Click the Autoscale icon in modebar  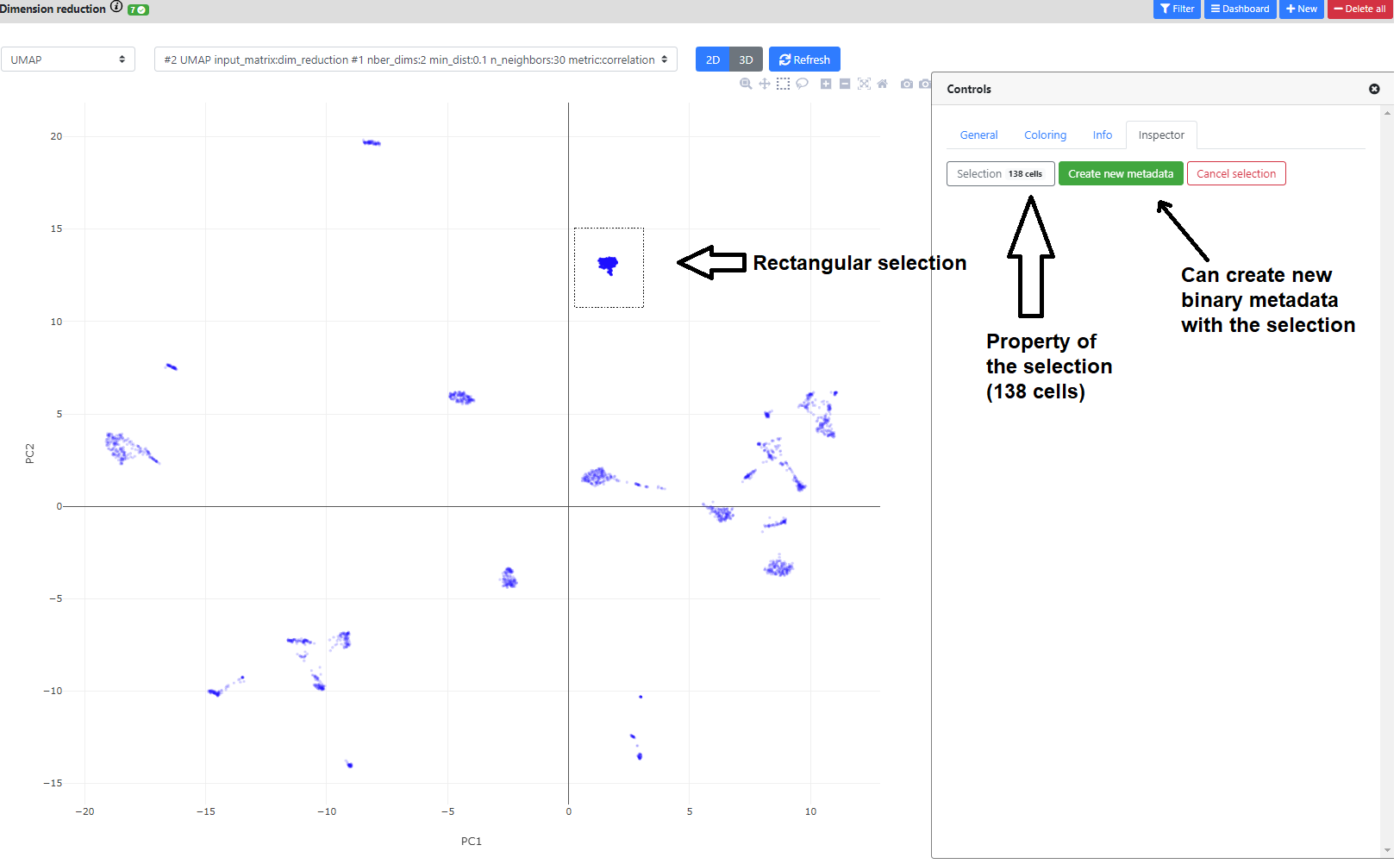tap(864, 84)
